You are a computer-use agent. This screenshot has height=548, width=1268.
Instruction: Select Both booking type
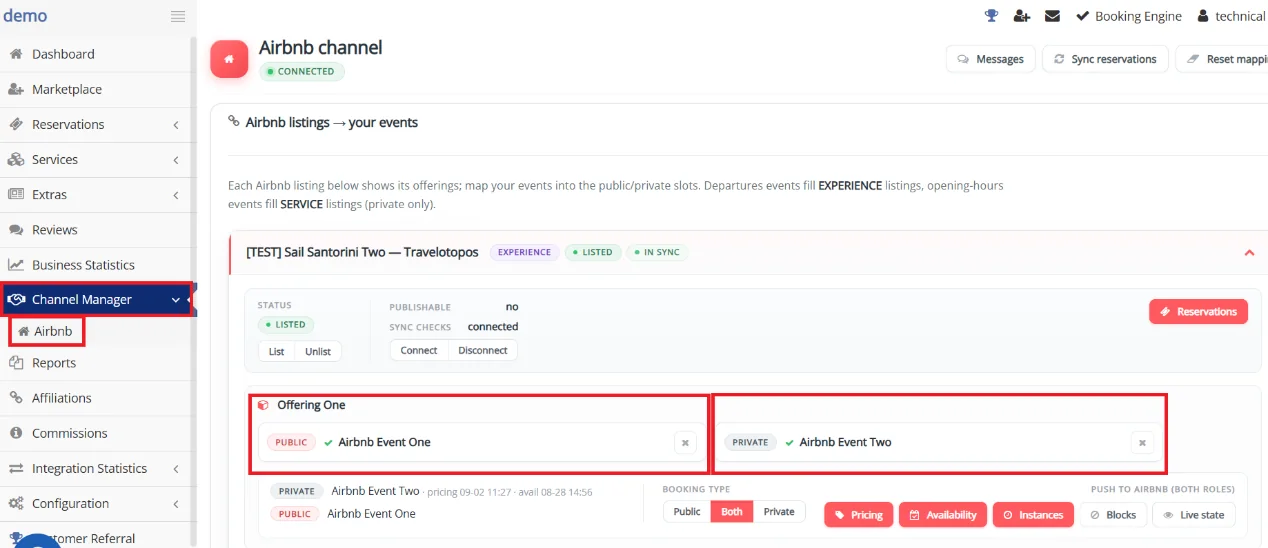(732, 511)
